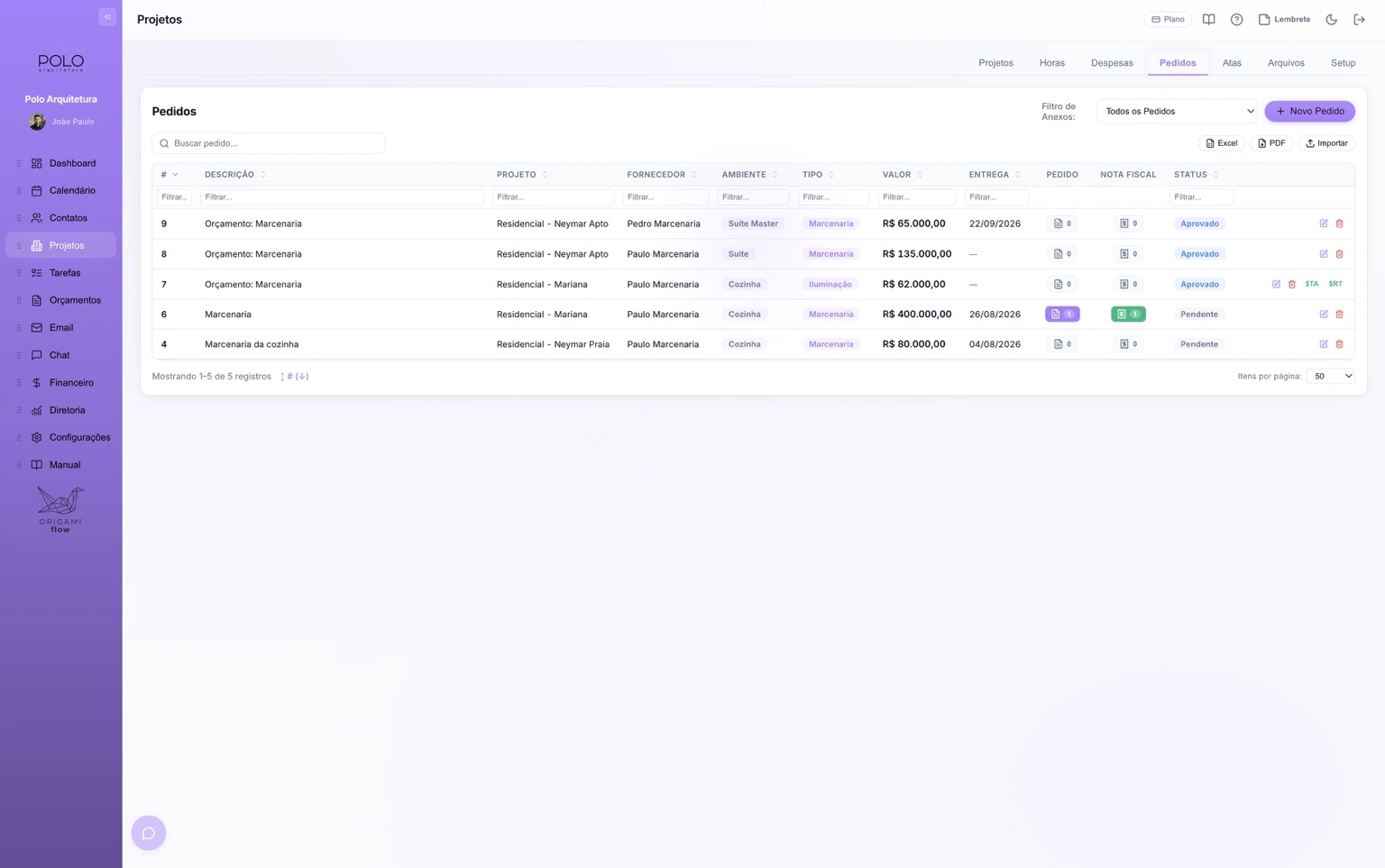This screenshot has width=1385, height=868.
Task: Open nota fiscal attachments for order 9
Action: [1128, 224]
